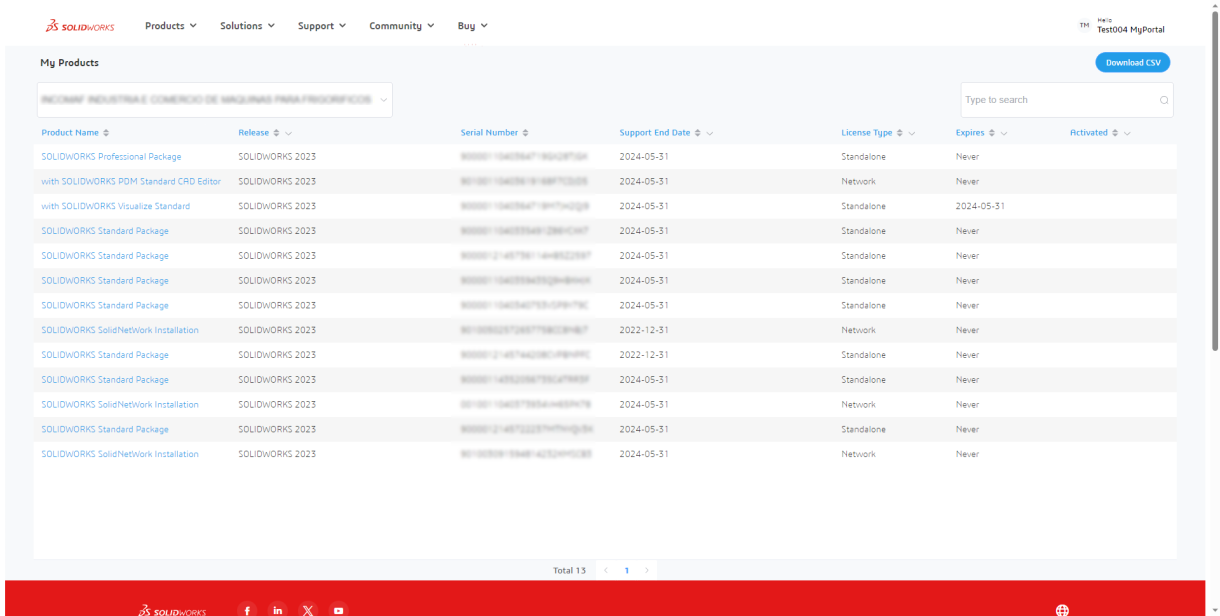1220x616 pixels.
Task: Go to previous page arrow in pagination
Action: click(x=606, y=570)
